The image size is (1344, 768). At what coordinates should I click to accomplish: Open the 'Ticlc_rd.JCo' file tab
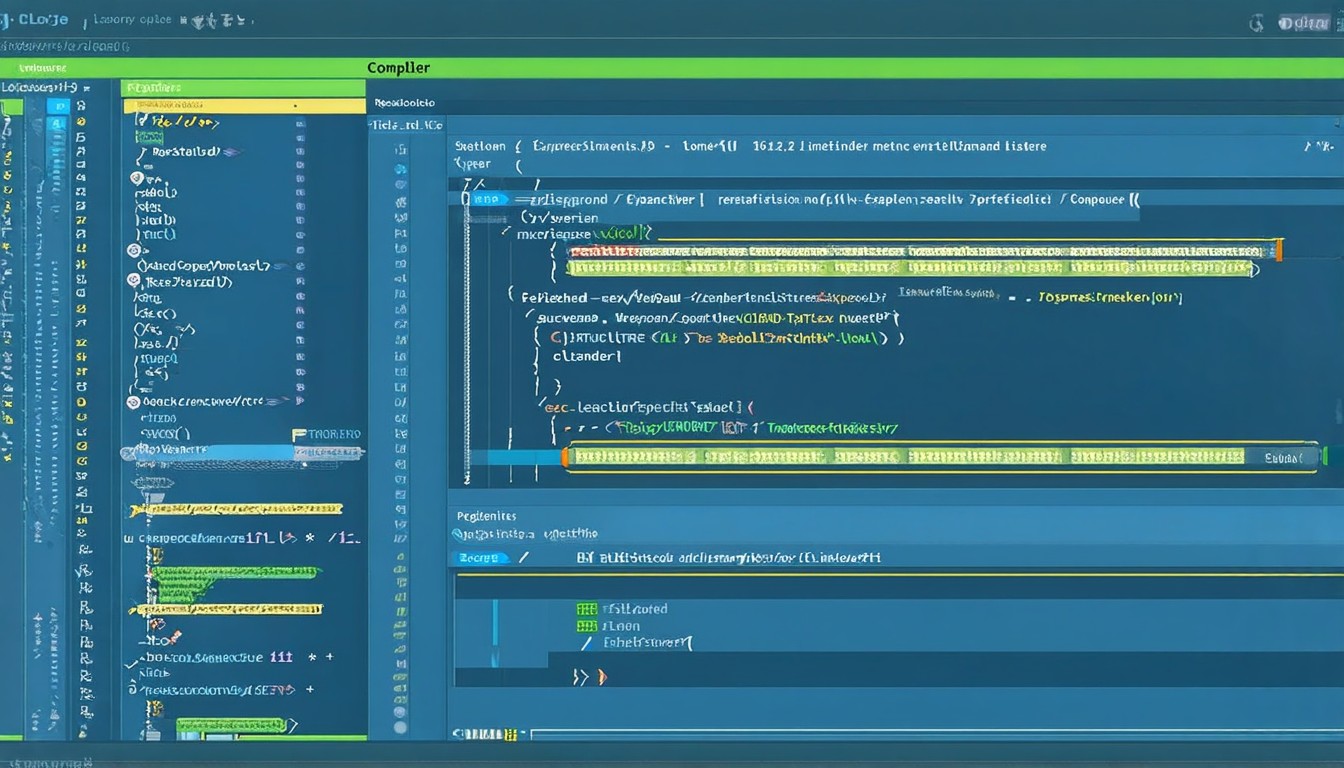(407, 126)
